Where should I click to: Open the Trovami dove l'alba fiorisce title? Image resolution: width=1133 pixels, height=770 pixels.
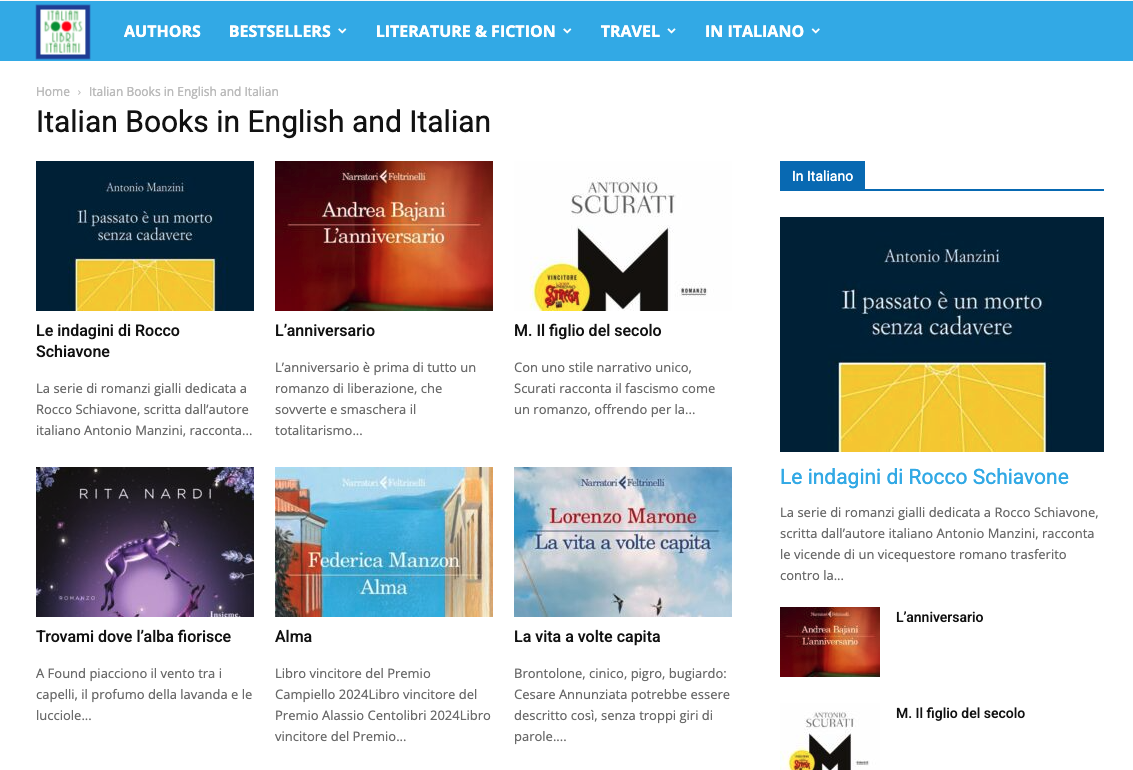click(x=133, y=636)
